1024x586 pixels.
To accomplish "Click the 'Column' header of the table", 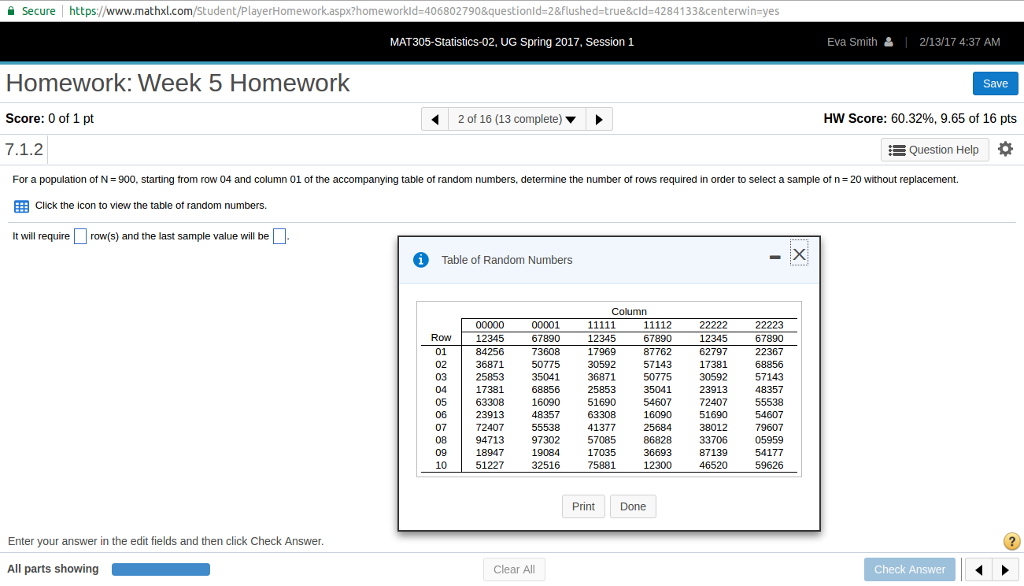I will (x=629, y=312).
